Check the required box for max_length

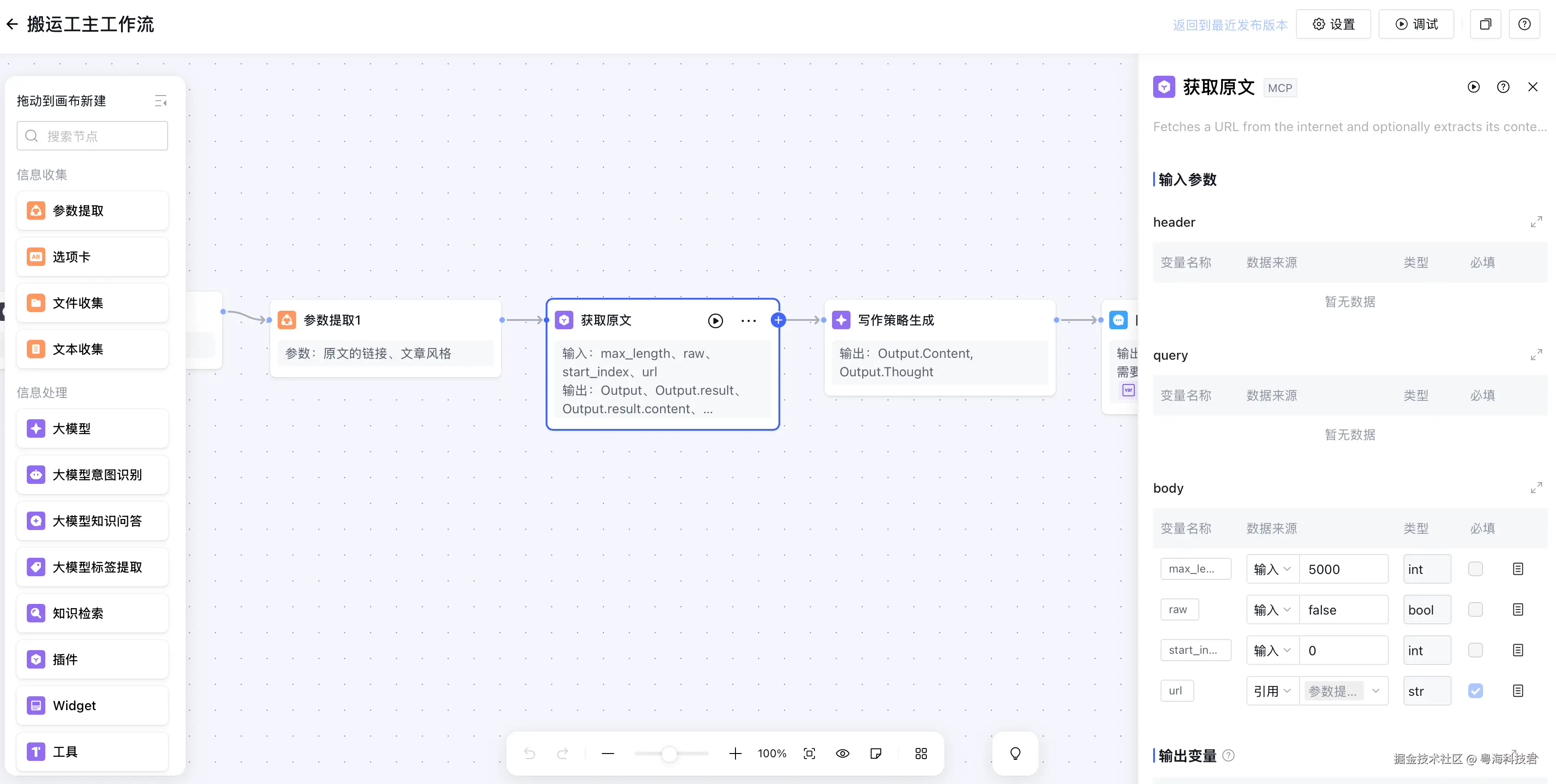pos(1475,568)
